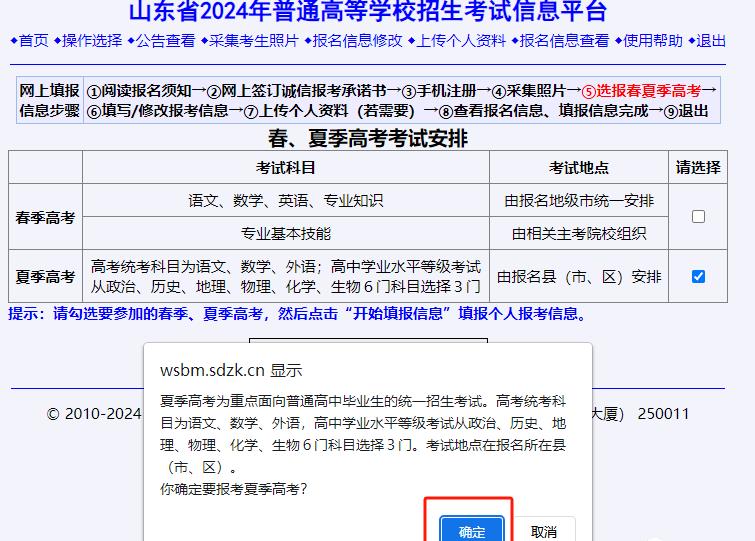Click the 考试地点 column header

[x=579, y=167]
